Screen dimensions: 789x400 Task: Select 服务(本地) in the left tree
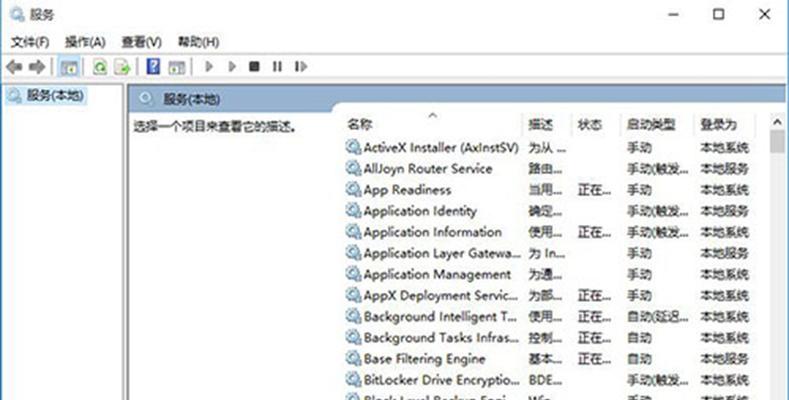click(55, 96)
